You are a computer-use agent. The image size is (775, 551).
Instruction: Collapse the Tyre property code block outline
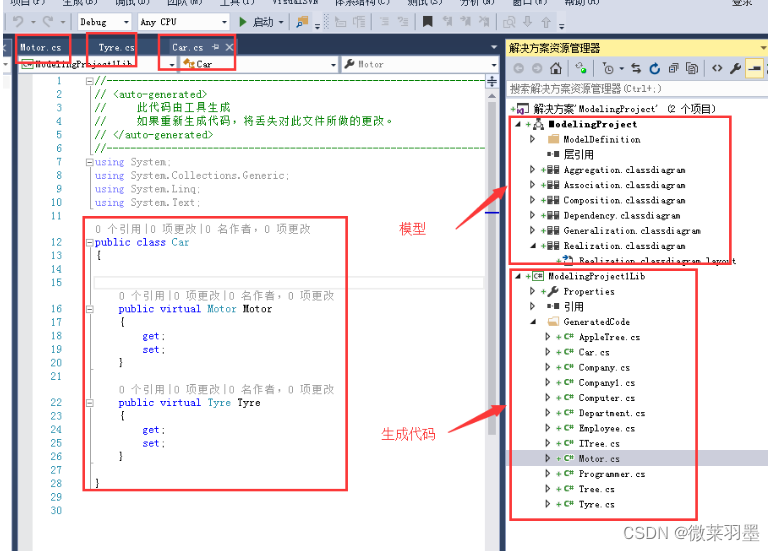coord(89,403)
